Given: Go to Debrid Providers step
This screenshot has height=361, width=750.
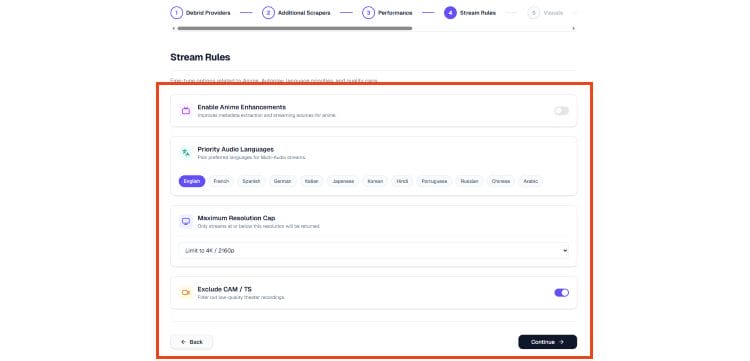Looking at the screenshot, I should [x=208, y=13].
